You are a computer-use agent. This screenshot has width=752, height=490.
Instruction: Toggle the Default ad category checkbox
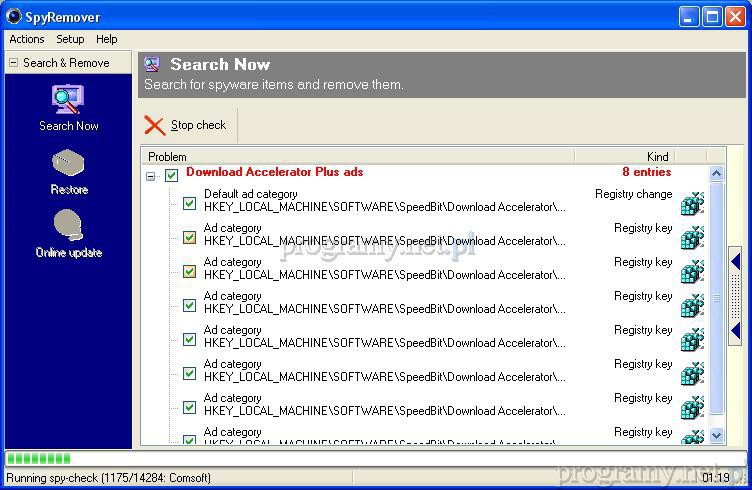pos(189,203)
